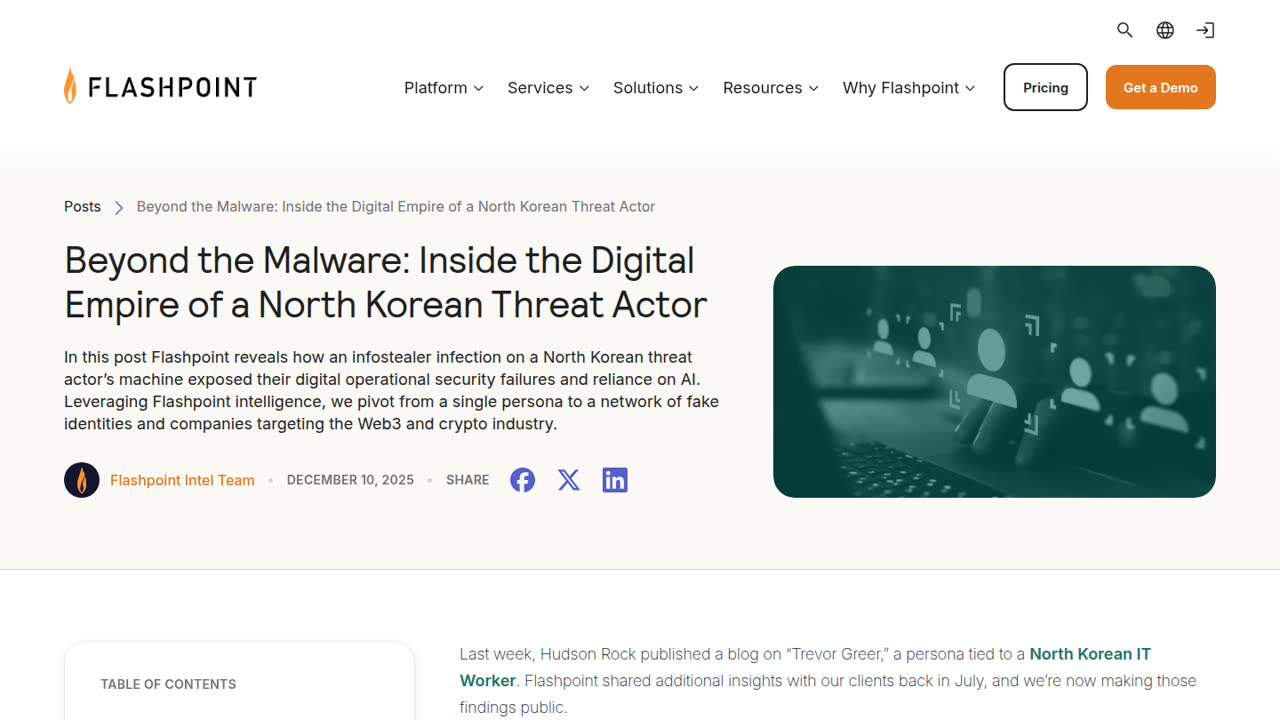1280x720 pixels.
Task: Click the DECEMBER 10, 2025 date
Action: tap(350, 480)
